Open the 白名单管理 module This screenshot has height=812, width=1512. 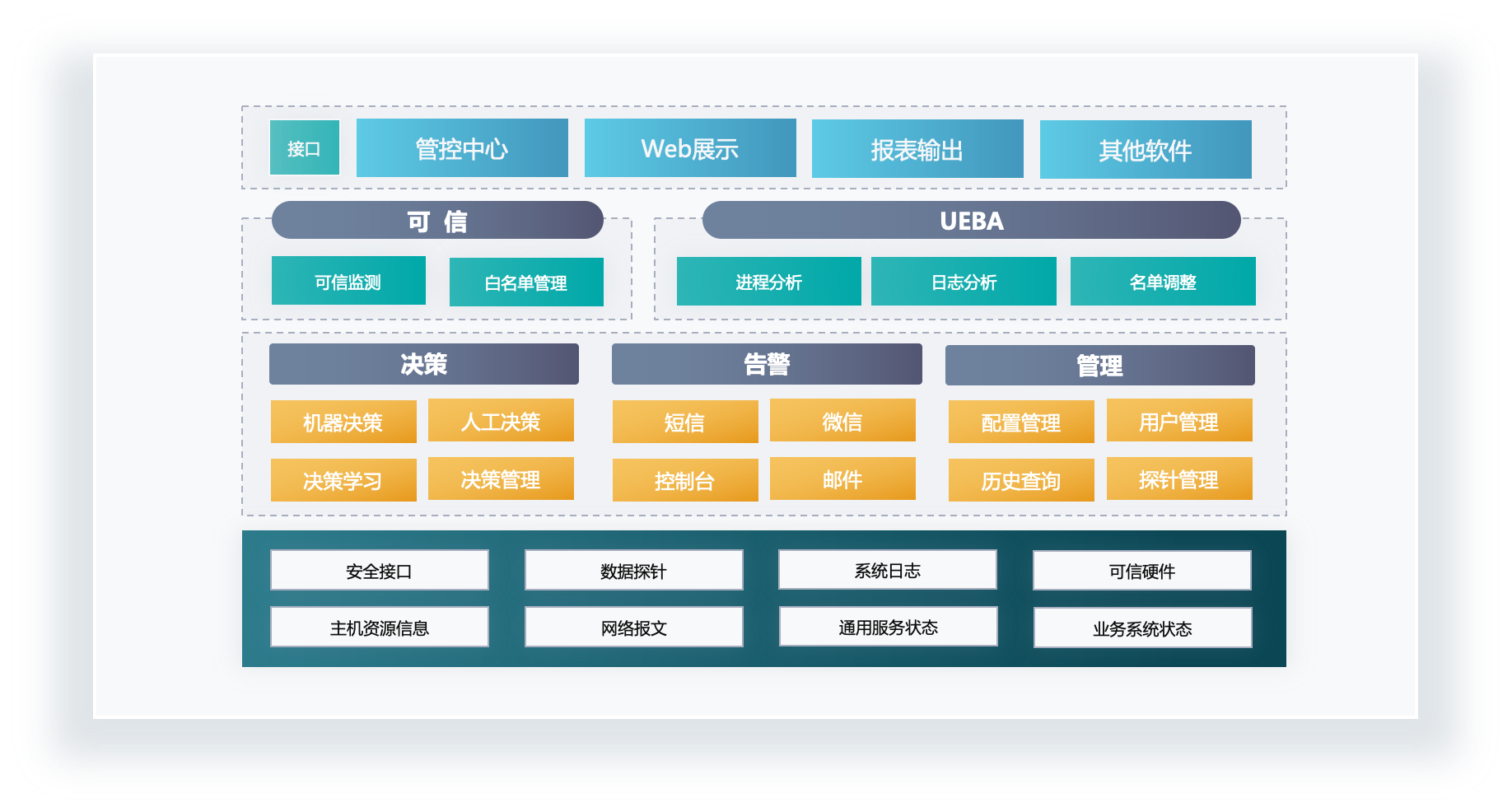[x=526, y=282]
